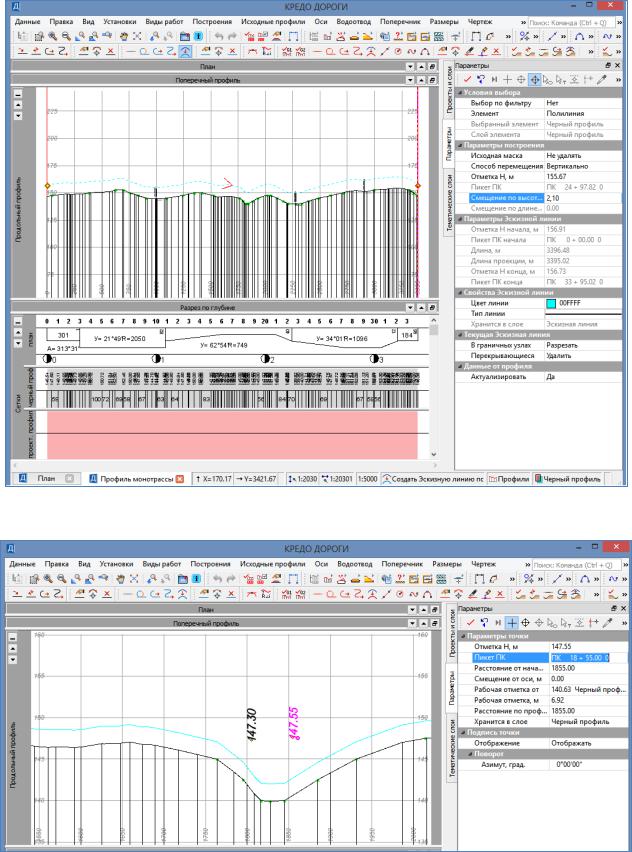Click highlighted plus cursor icon in lower Параметры toolbar

pyautogui.click(x=511, y=623)
